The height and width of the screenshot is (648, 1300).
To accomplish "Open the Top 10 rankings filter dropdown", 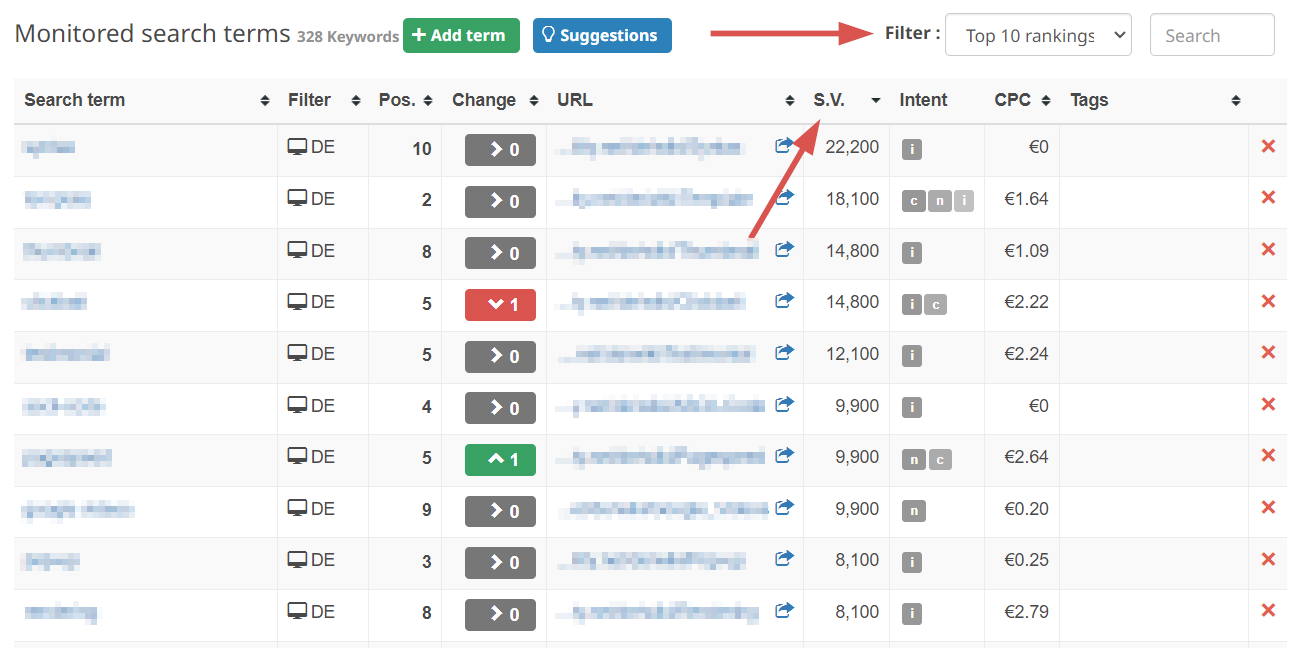I will (x=1037, y=34).
